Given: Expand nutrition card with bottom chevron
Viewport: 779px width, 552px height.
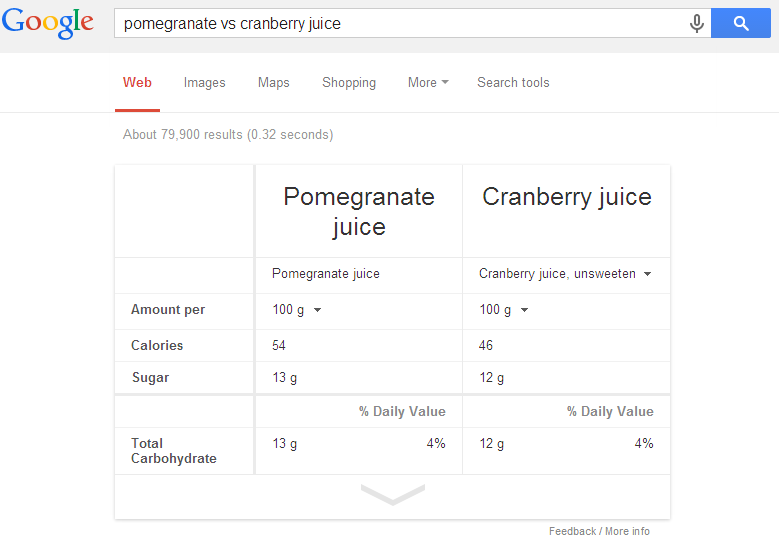Looking at the screenshot, I should [392, 494].
